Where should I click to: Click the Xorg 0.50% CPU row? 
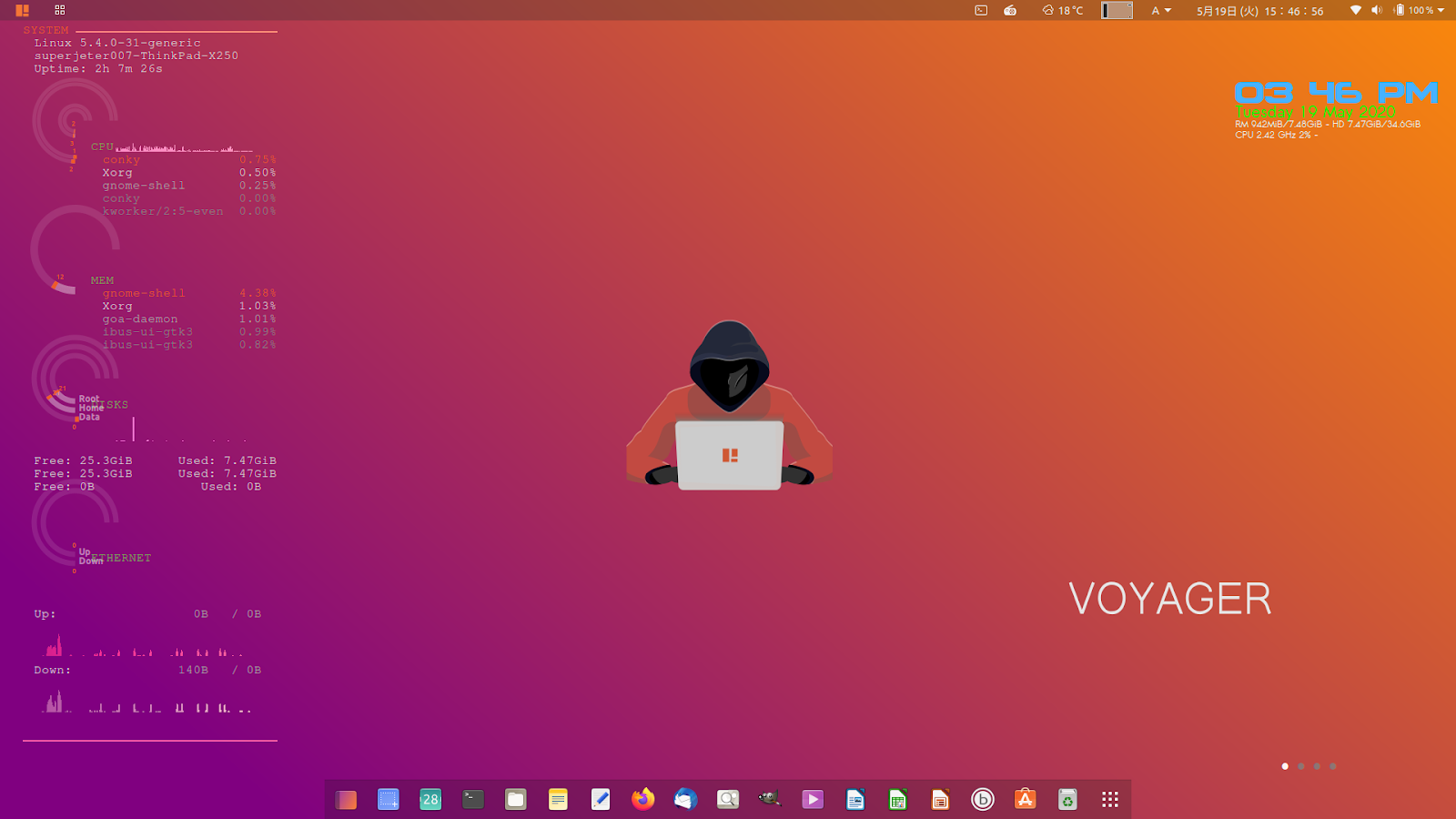(189, 172)
